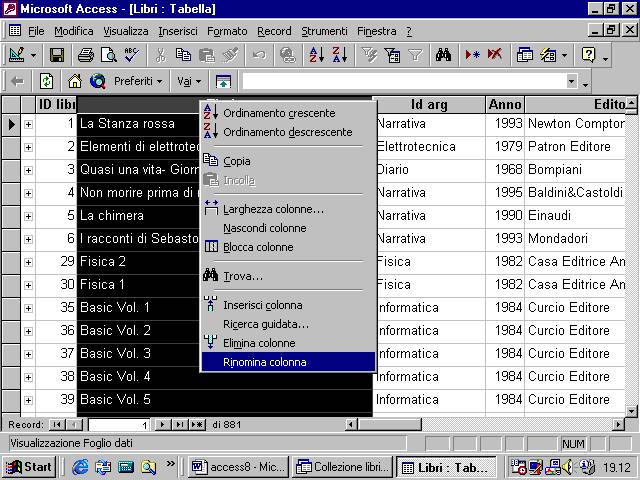The height and width of the screenshot is (480, 640).
Task: Open the Strumenti menu
Action: tap(324, 31)
